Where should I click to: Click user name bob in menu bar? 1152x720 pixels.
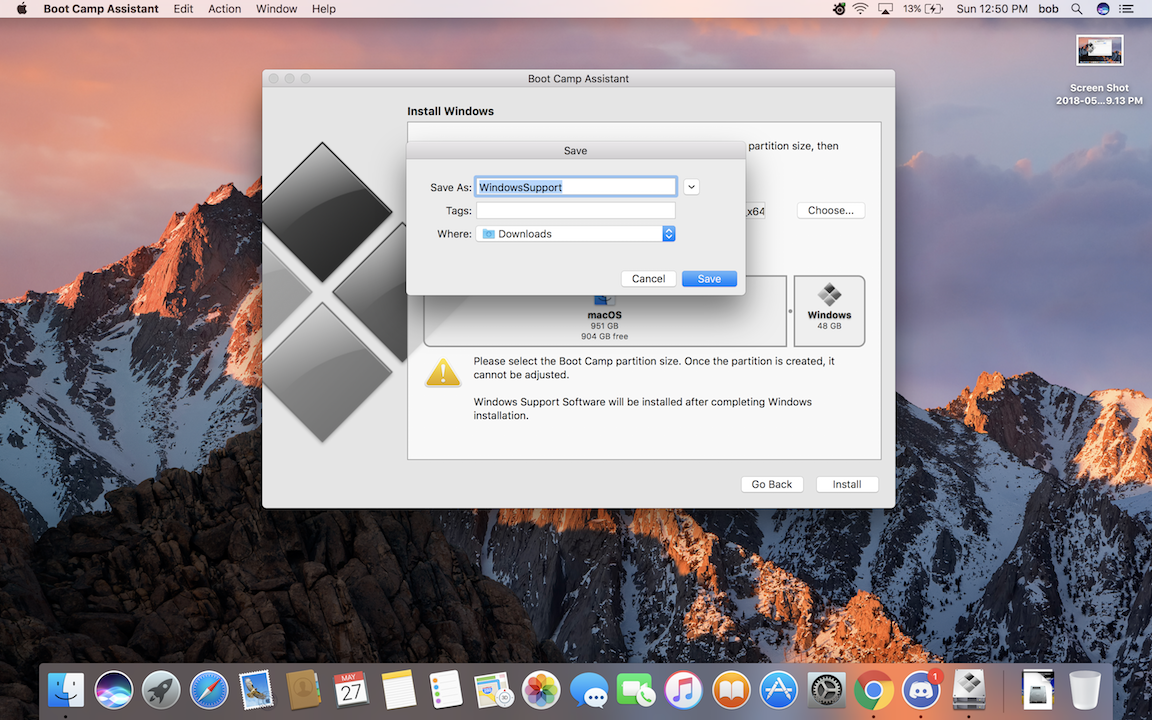click(1048, 9)
